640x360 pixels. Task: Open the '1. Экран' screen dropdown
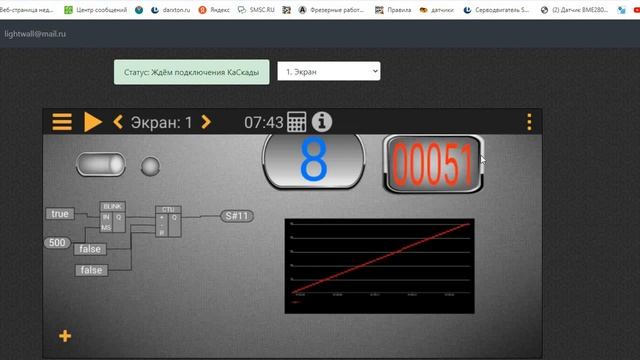(329, 71)
